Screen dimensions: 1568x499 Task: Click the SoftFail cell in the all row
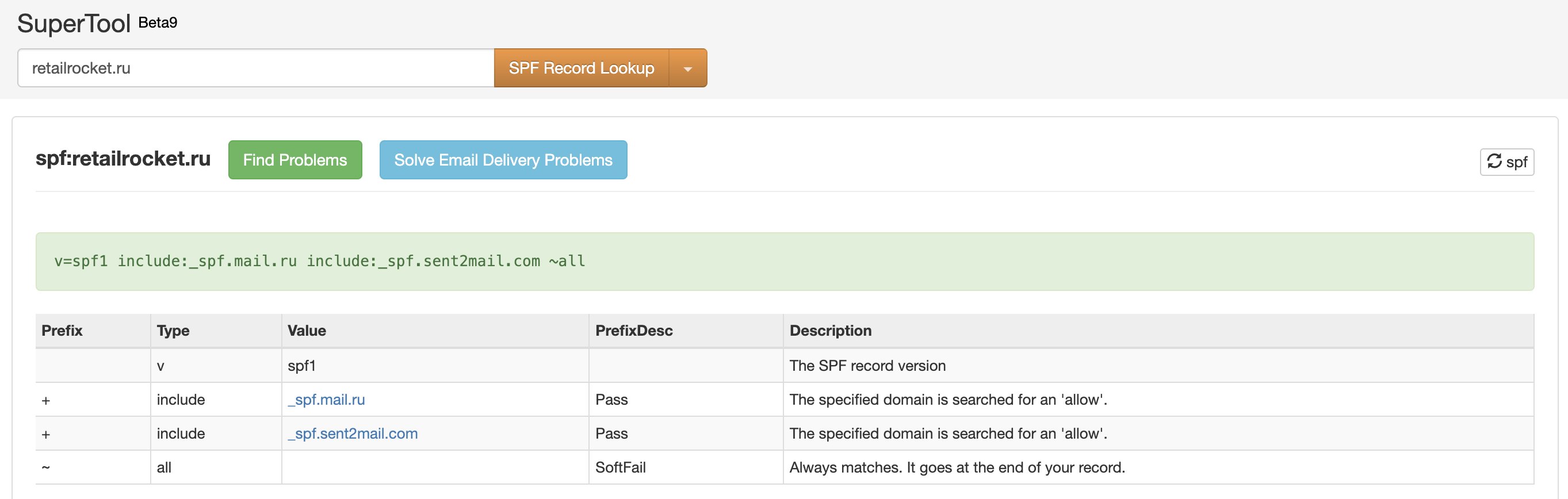620,467
